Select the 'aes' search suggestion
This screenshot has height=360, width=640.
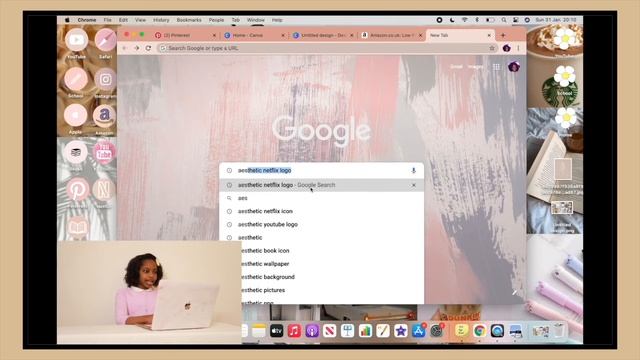322,198
